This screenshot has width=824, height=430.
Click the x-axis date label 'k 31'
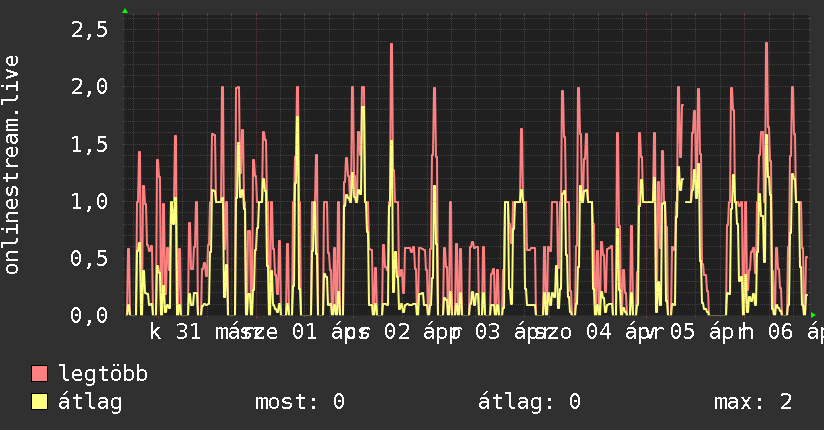pos(176,332)
